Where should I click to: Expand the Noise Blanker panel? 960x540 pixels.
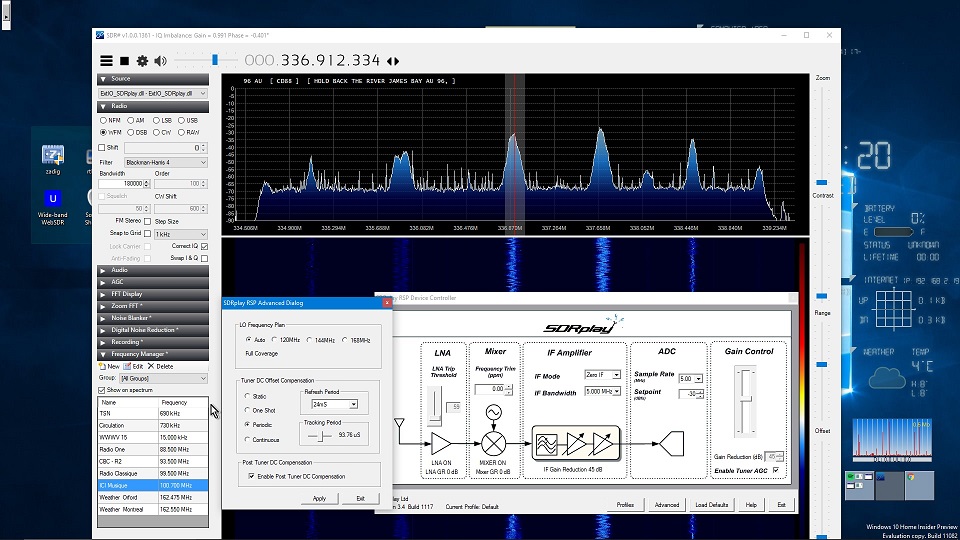[x=152, y=318]
